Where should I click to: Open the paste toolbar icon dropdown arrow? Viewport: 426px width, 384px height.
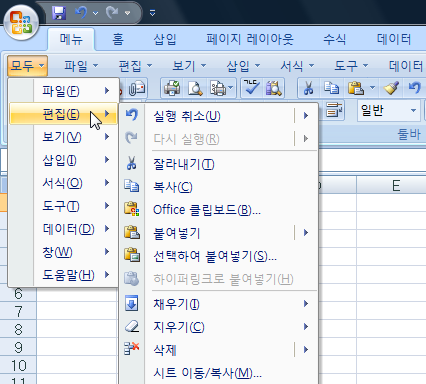[372, 88]
